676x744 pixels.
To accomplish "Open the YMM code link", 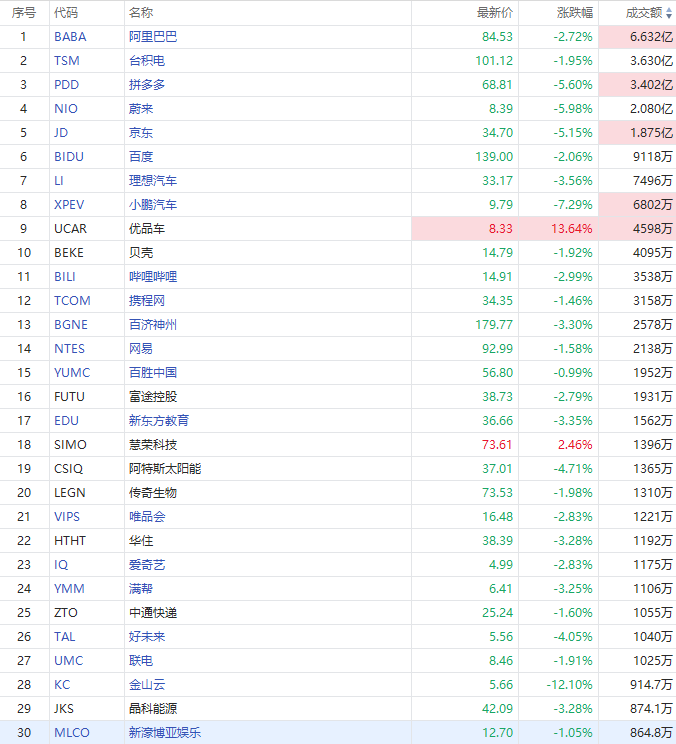I will pyautogui.click(x=69, y=589).
